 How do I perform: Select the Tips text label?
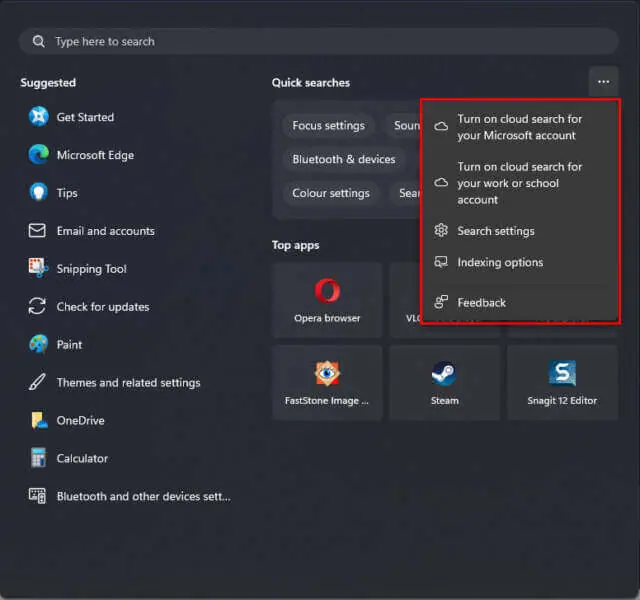(x=67, y=193)
